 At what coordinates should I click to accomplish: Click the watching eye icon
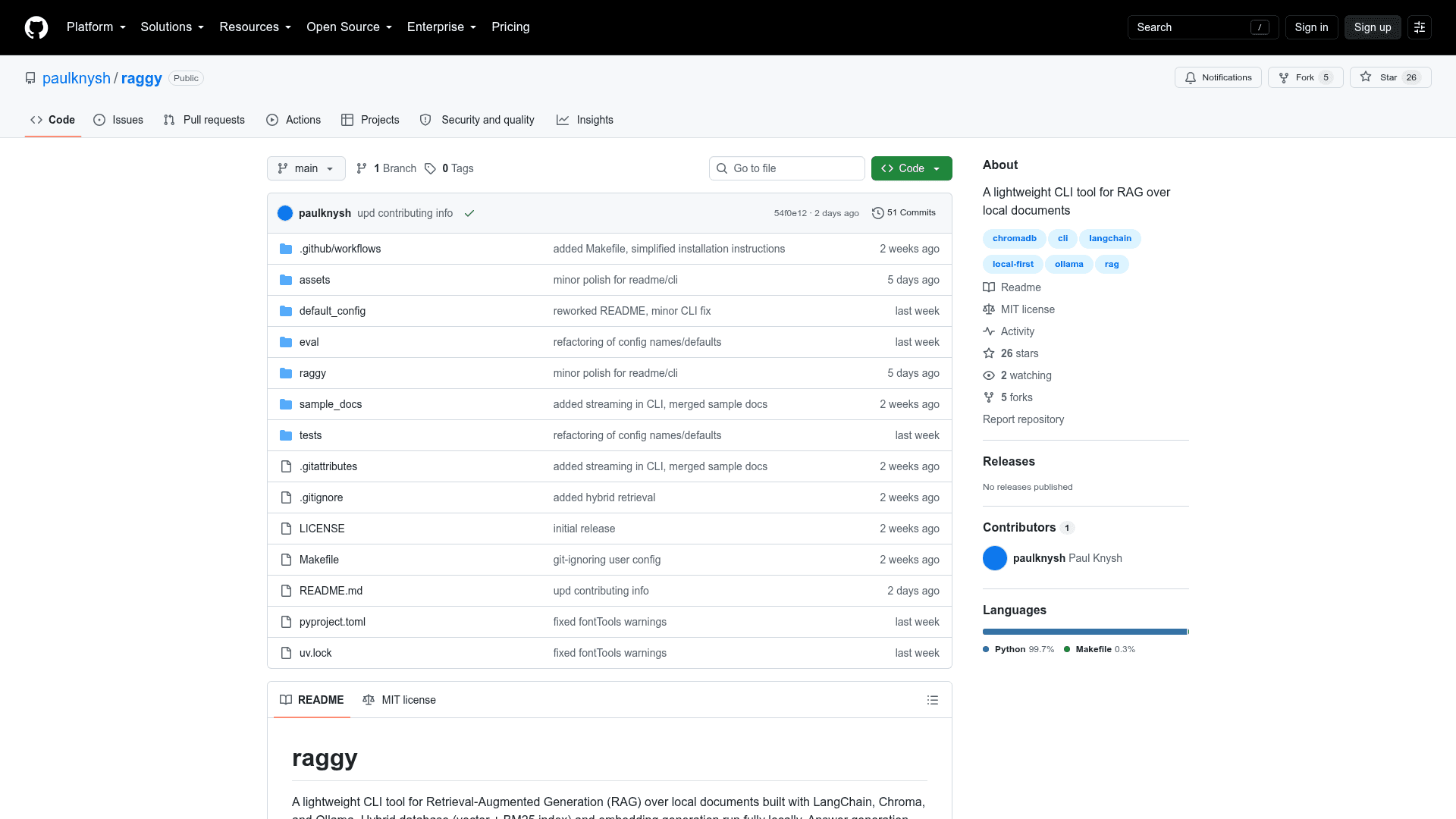tap(989, 375)
